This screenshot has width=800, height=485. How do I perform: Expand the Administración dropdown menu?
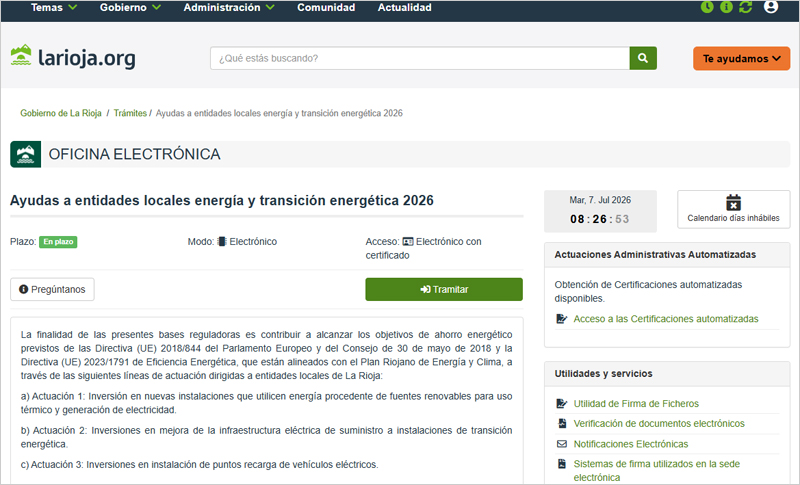(229, 8)
